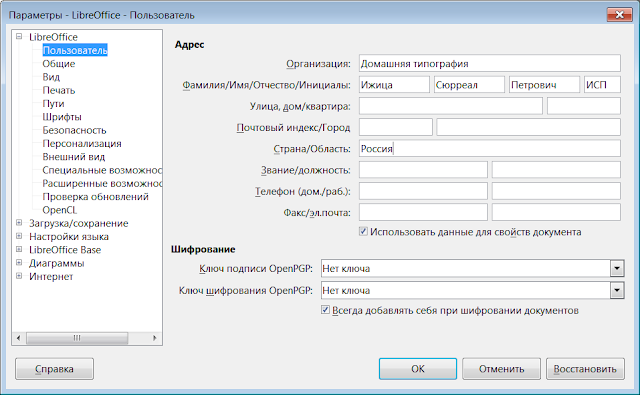
Task: Select Расширенные возможности in the tree
Action: (x=102, y=183)
